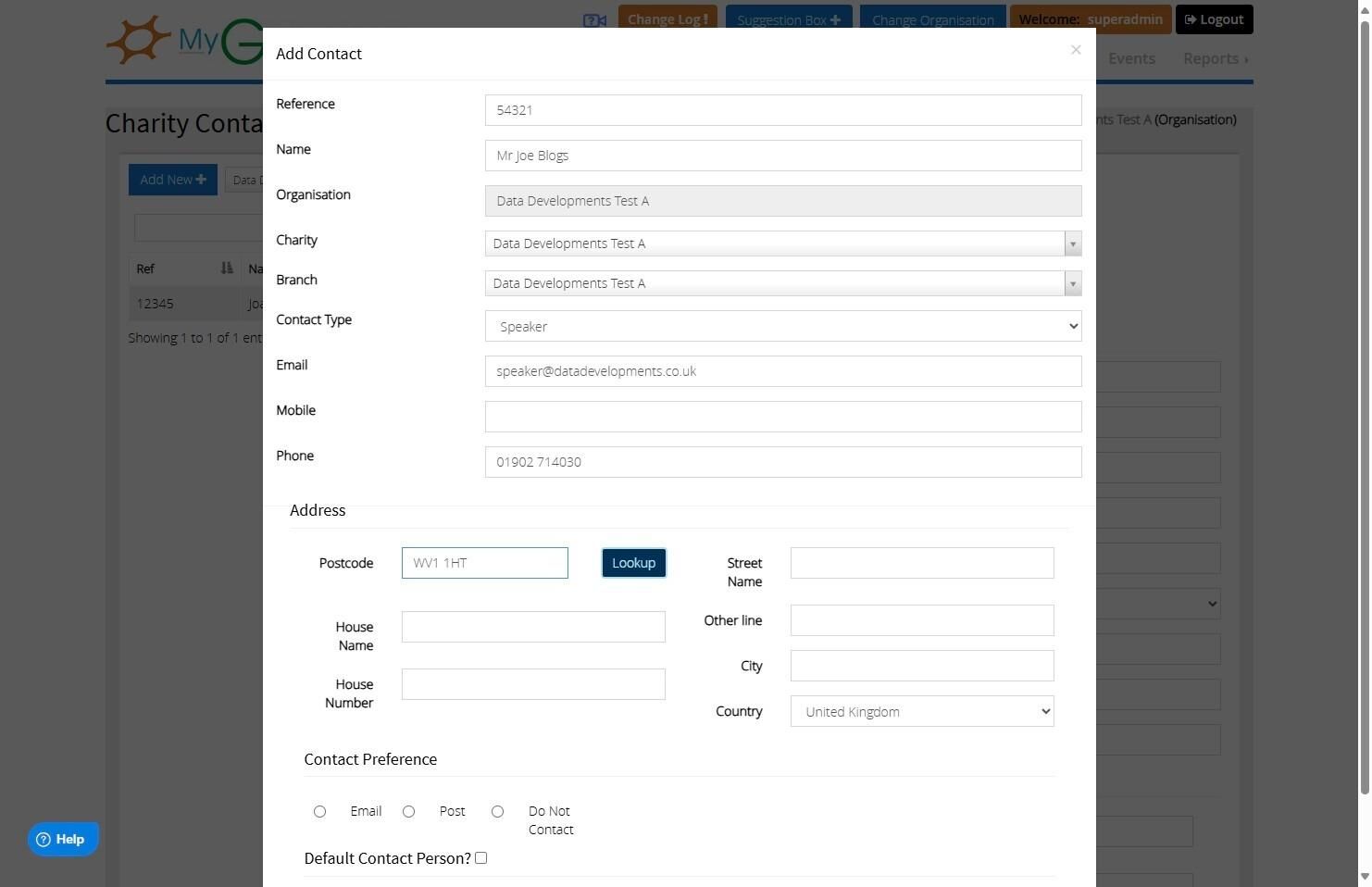Click the postcode Lookup button
This screenshot has width=1372, height=887.
click(x=633, y=563)
